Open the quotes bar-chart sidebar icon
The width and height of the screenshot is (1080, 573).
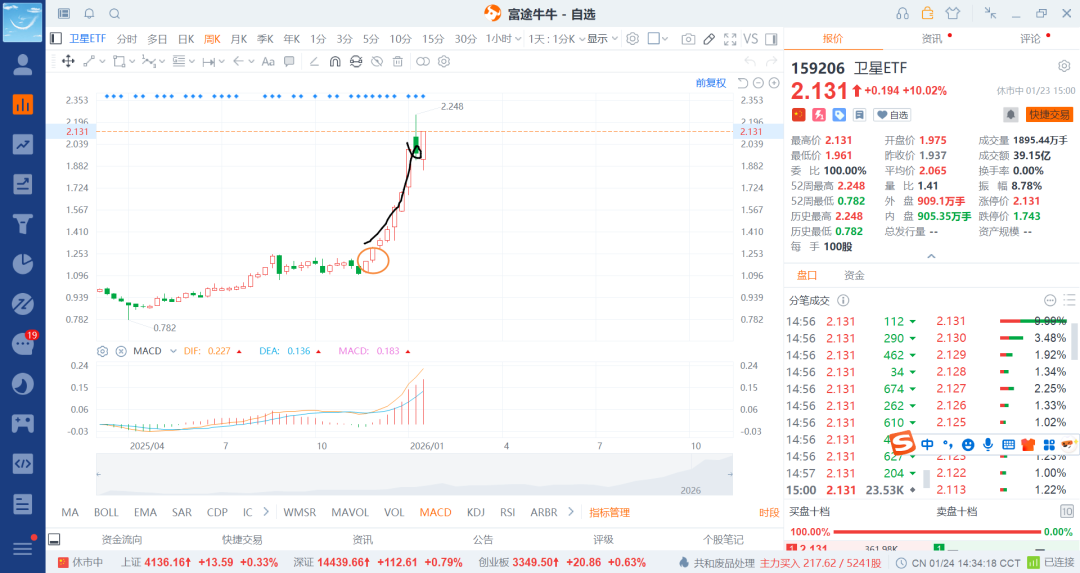[x=23, y=105]
